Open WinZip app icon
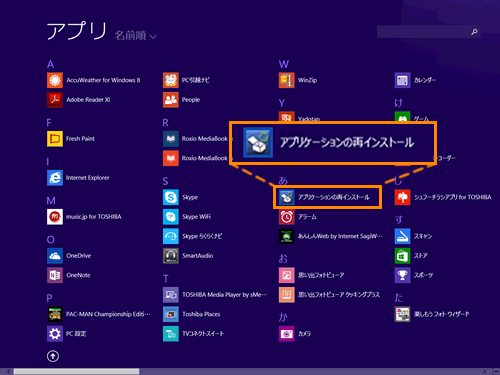Screen dimensions: 500x375 (287, 80)
